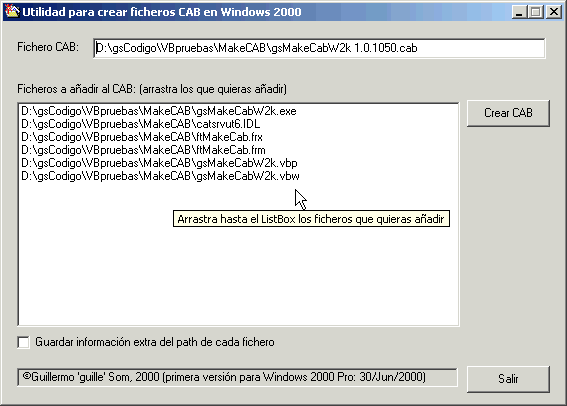Maximize the Utilidad para crear ficheros window
Screen dimensions: 567x406
[x=536, y=12]
